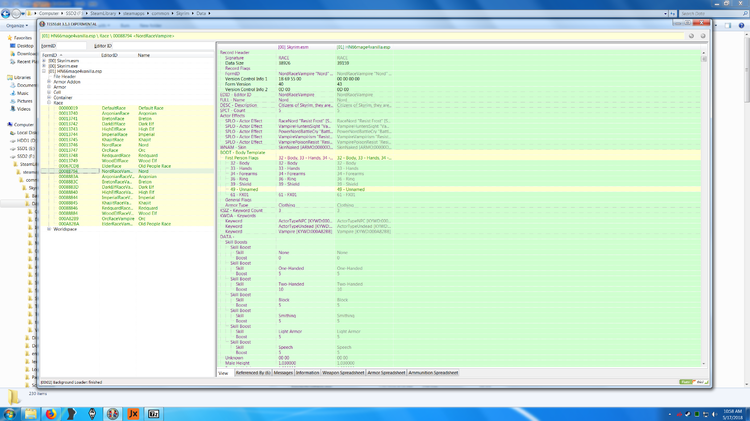Viewport: 750px width, 421px height.
Task: Open the fourth taskbar app with dark figure icon
Action: pos(71,414)
